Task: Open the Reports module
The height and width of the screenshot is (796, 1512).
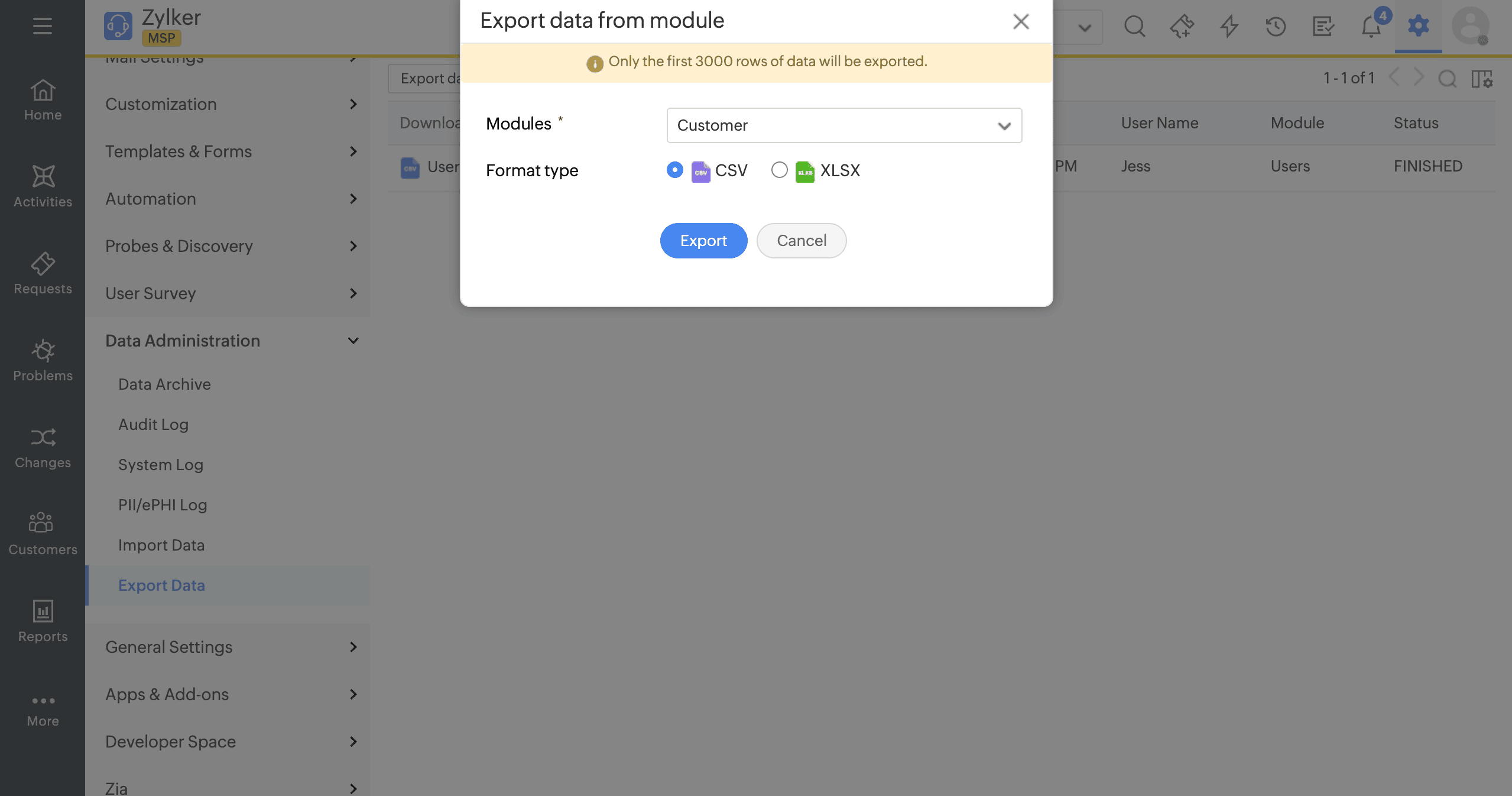Action: tap(43, 621)
